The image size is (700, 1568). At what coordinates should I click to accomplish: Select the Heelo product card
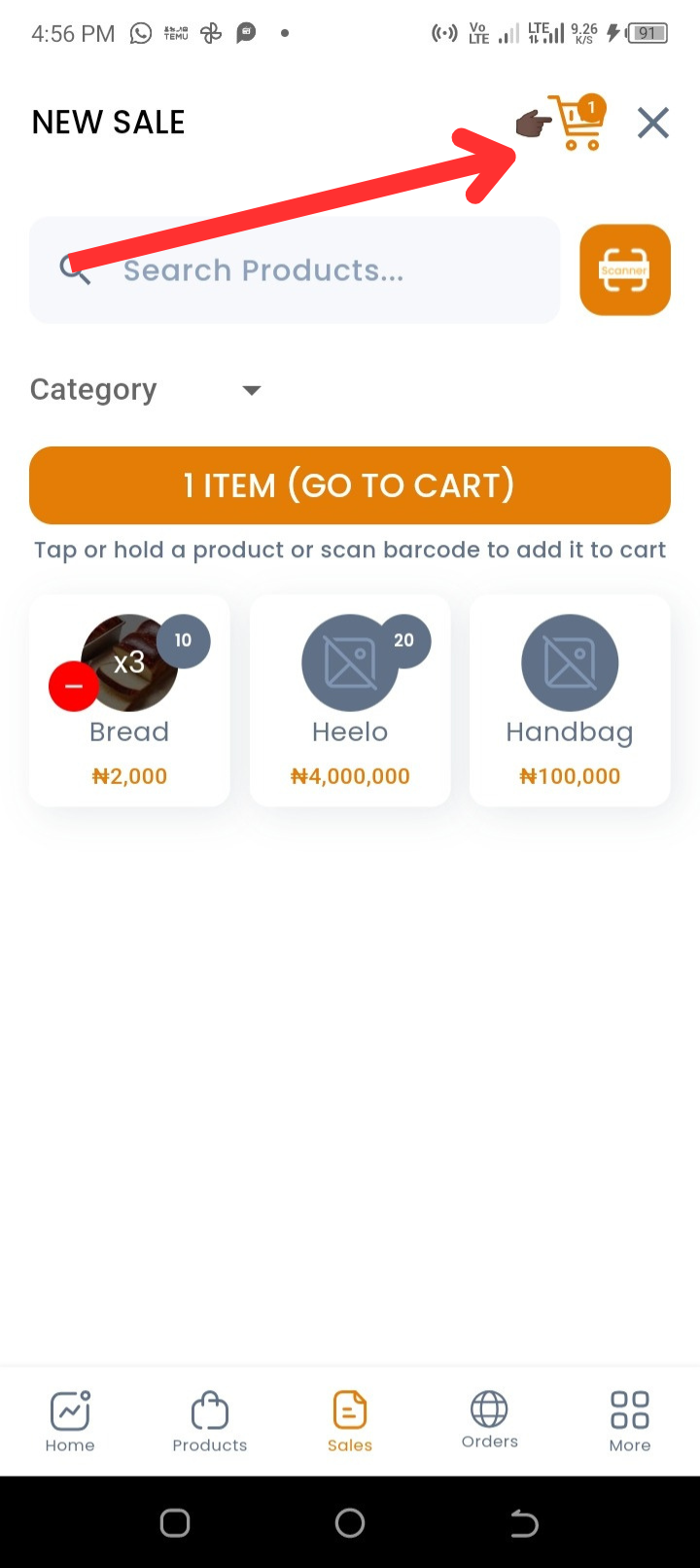(350, 700)
